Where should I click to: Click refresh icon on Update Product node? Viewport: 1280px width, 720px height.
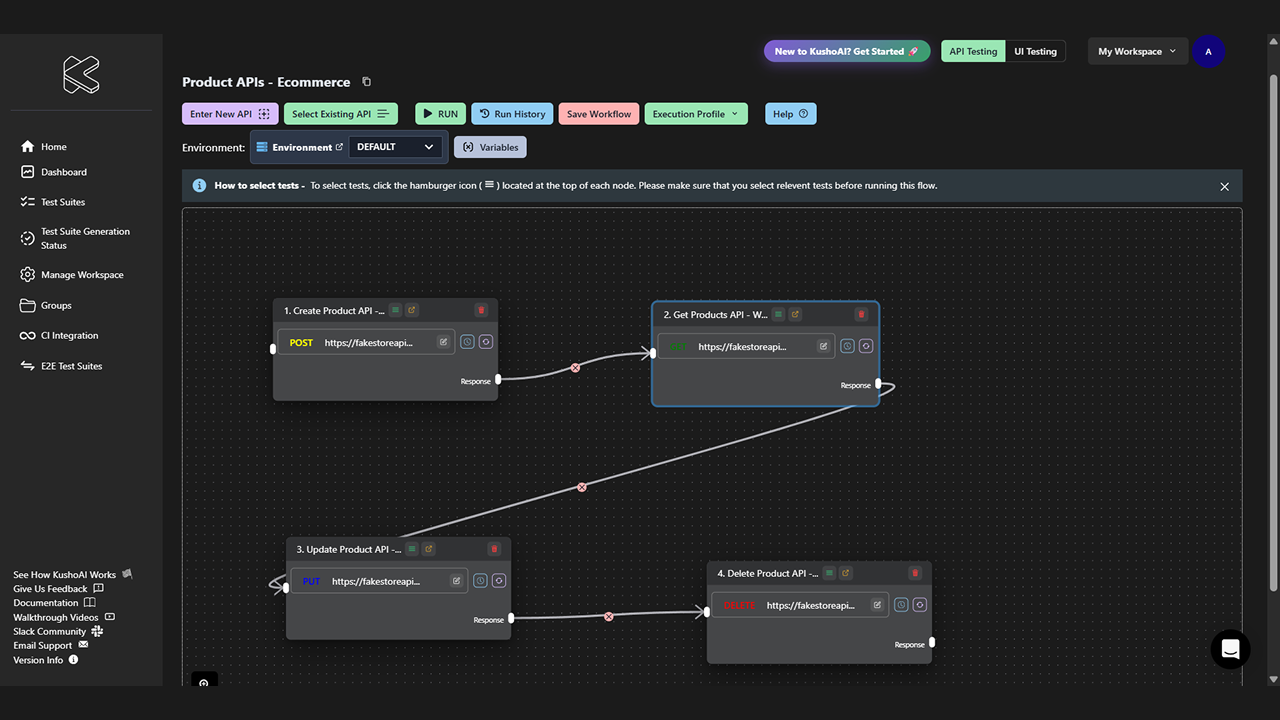(x=499, y=581)
